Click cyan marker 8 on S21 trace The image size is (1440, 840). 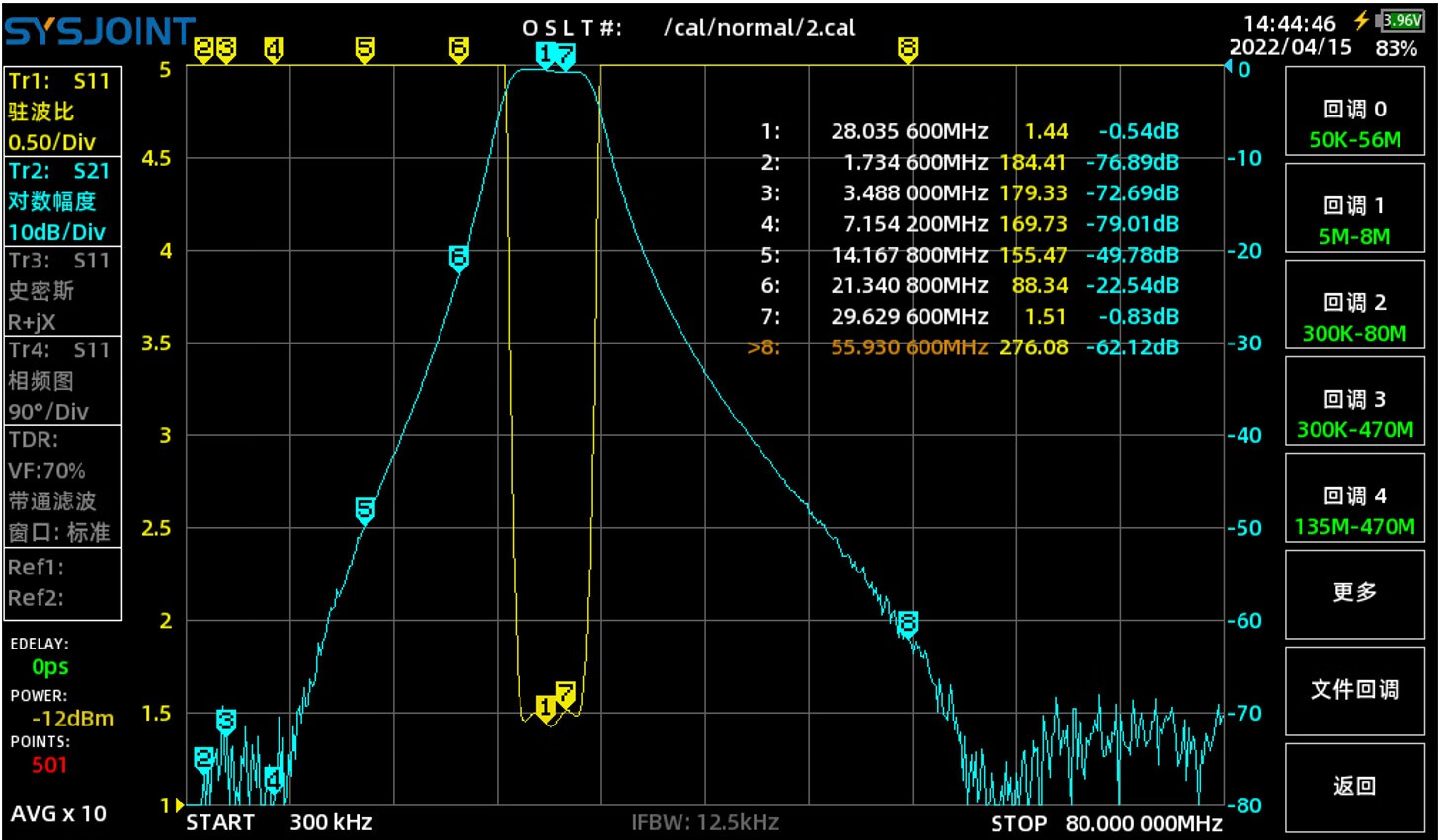(907, 622)
